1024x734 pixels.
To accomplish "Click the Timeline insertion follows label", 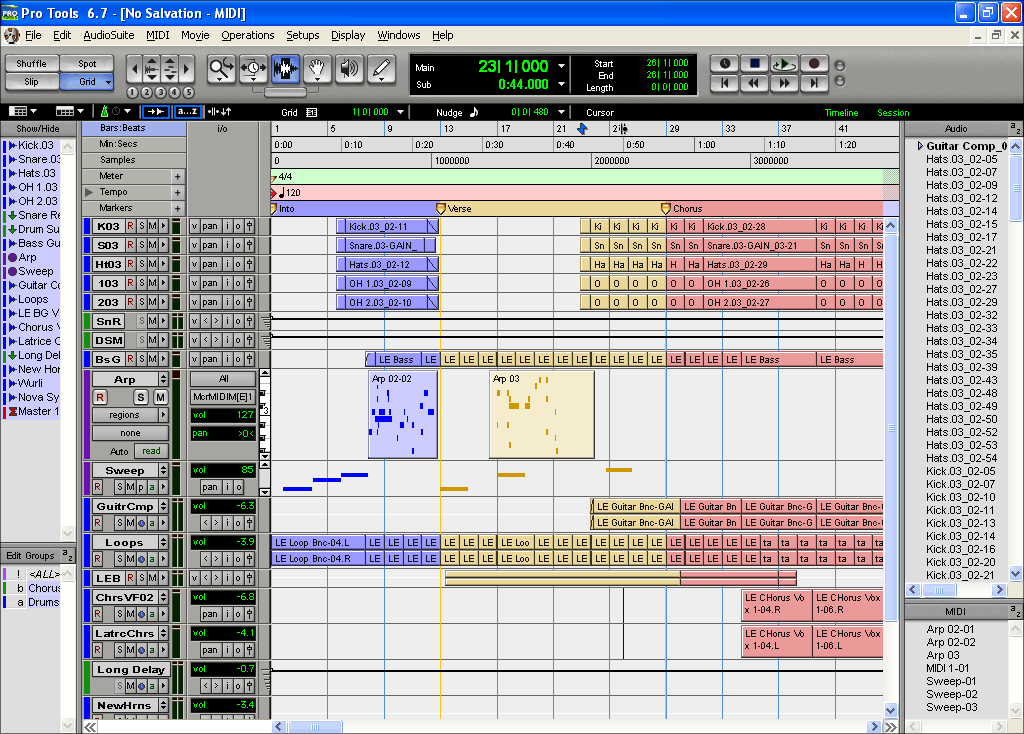I will [841, 112].
